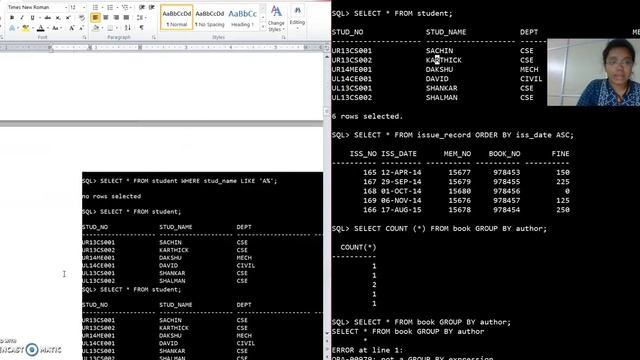640x360 pixels.
Task: Click the Bullets list icon
Action: [95, 7]
